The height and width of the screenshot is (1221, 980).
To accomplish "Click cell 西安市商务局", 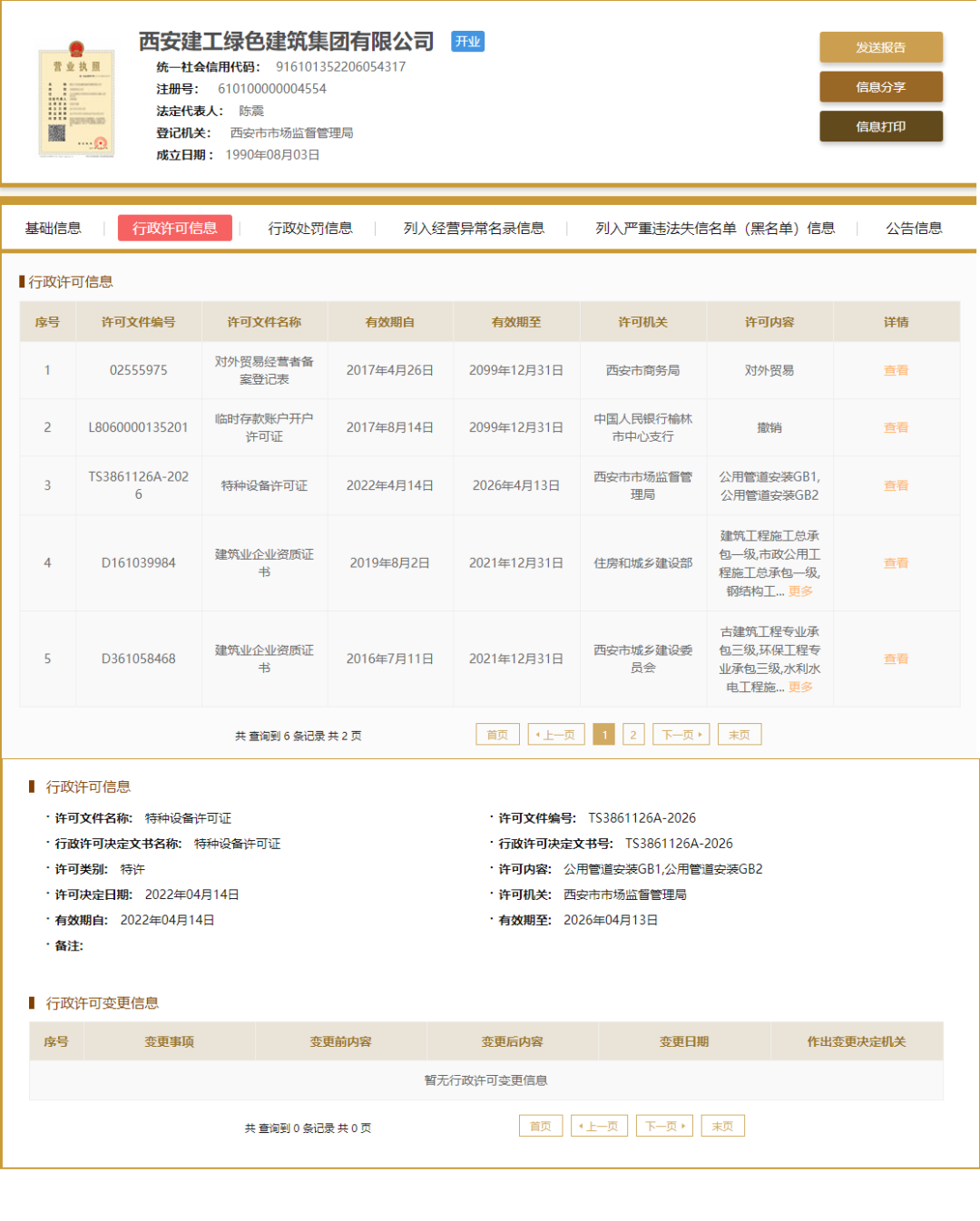I will pyautogui.click(x=643, y=370).
